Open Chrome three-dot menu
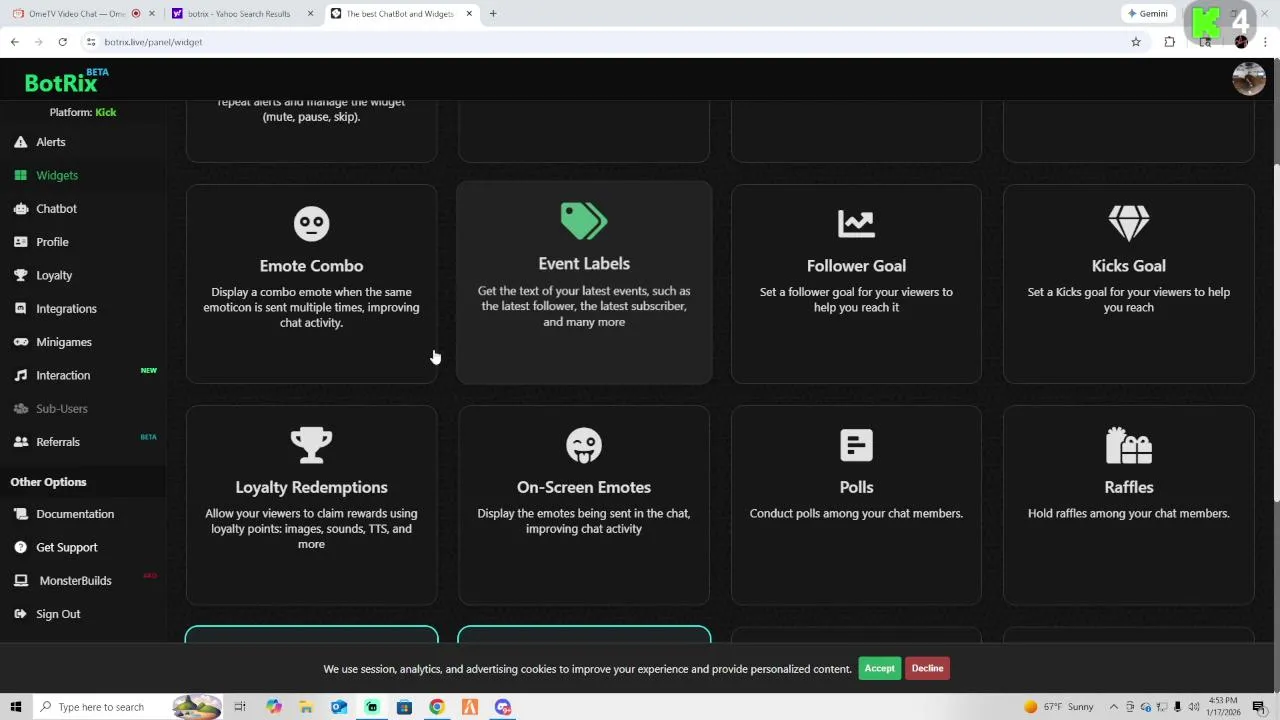This screenshot has width=1280, height=720. (1266, 42)
